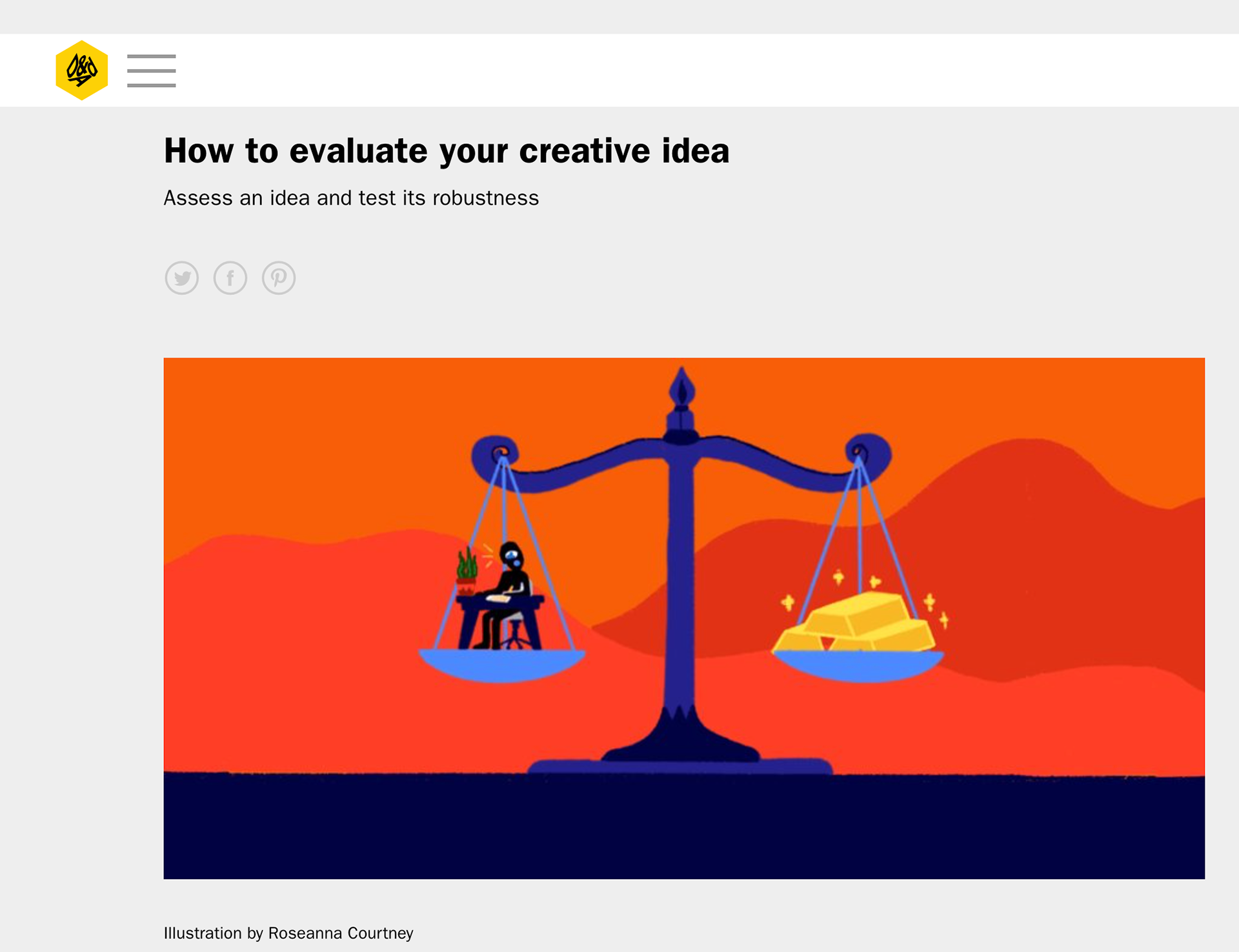This screenshot has width=1239, height=952.
Task: Open the hamburger navigation menu
Action: click(x=152, y=71)
